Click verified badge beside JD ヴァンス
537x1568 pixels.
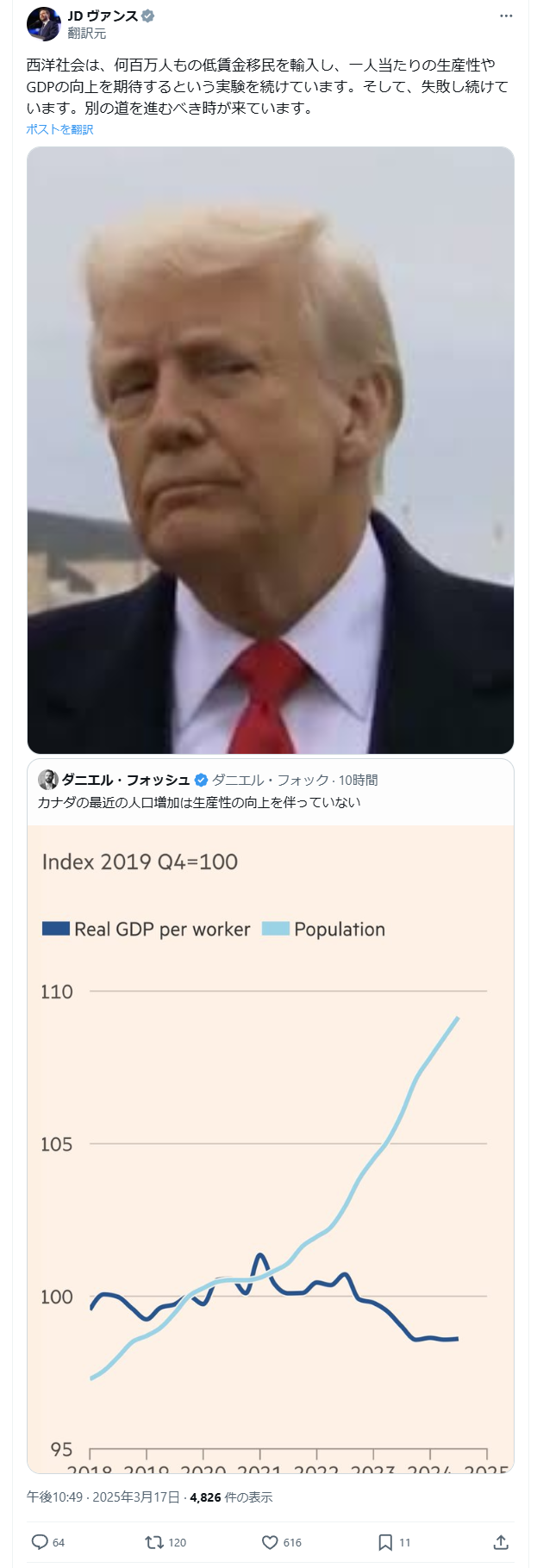point(148,16)
